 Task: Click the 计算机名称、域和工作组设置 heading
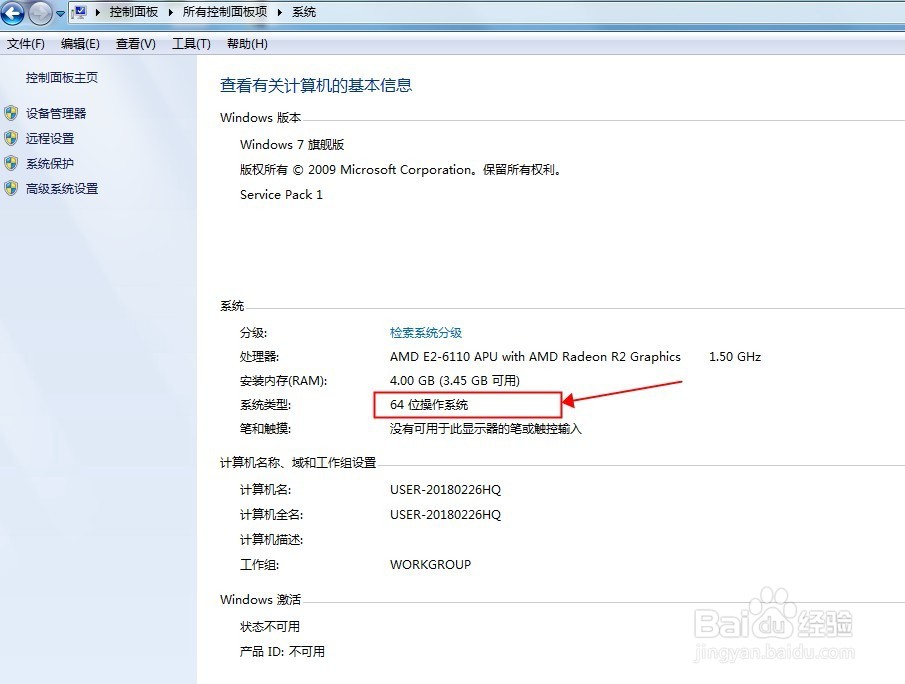(298, 463)
